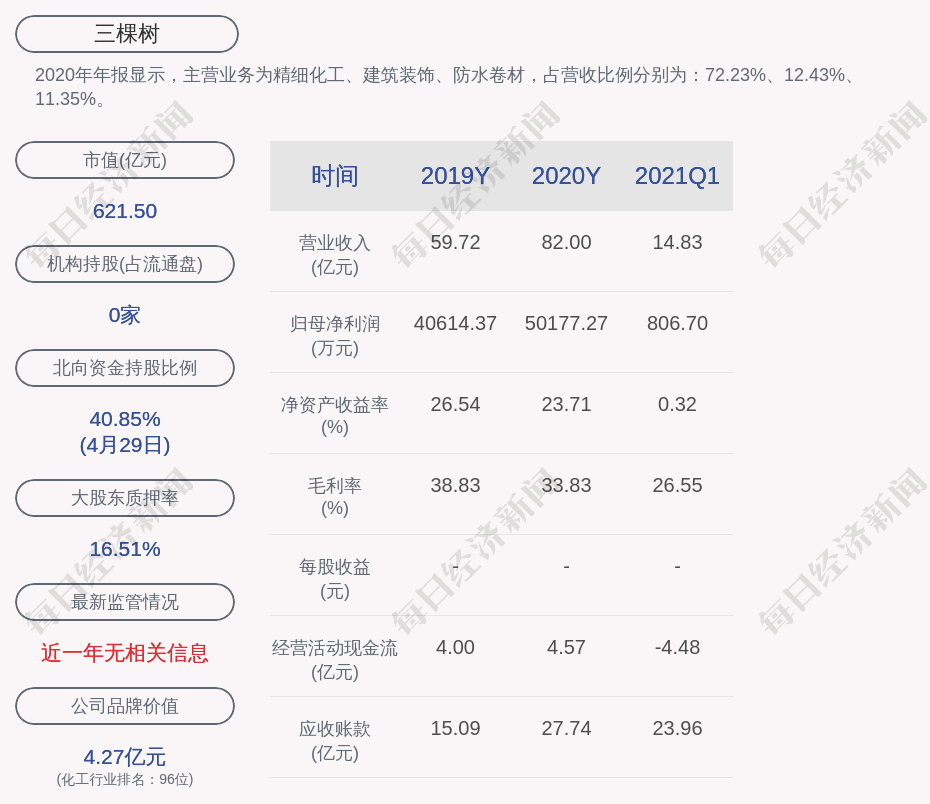930x804 pixels.
Task: Click the gross margin value 26.55
Action: 677,486
